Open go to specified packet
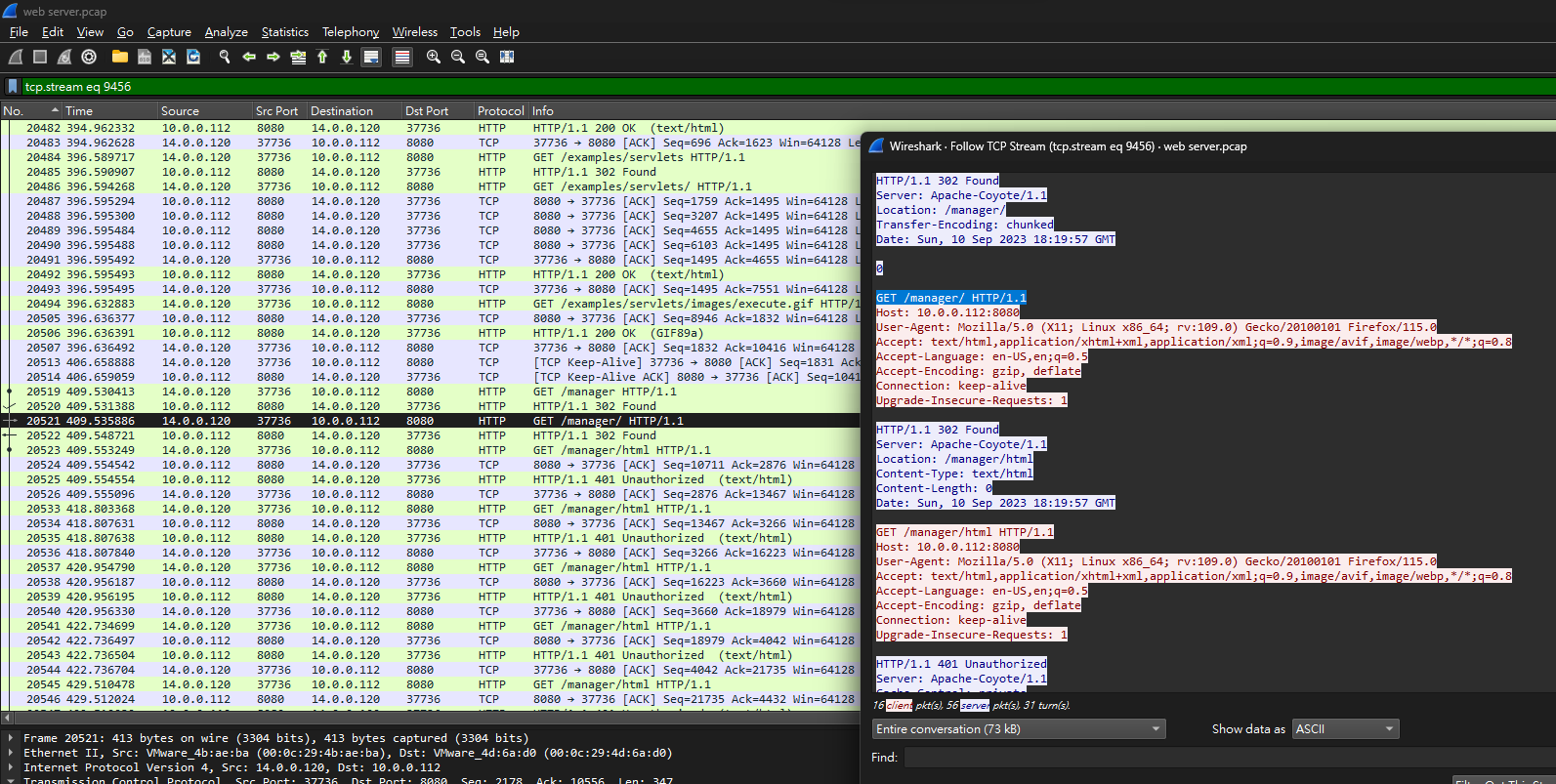This screenshot has width=1556, height=784. coord(298,57)
